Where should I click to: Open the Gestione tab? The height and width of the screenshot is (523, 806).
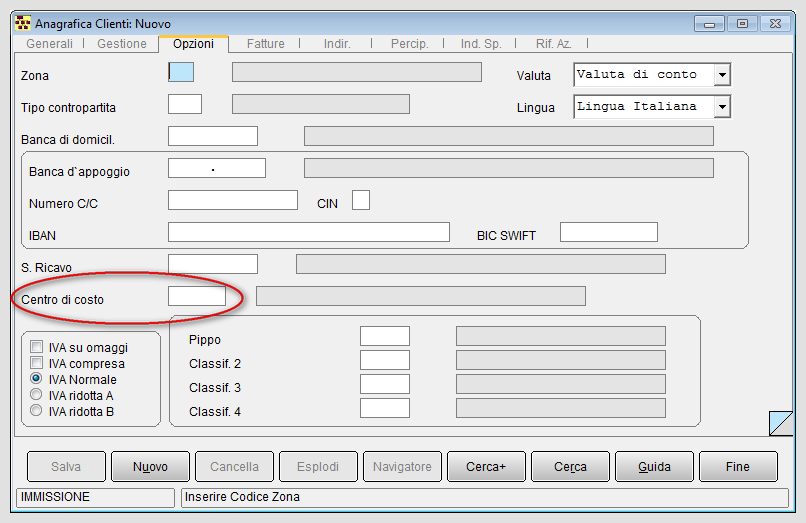(122, 44)
